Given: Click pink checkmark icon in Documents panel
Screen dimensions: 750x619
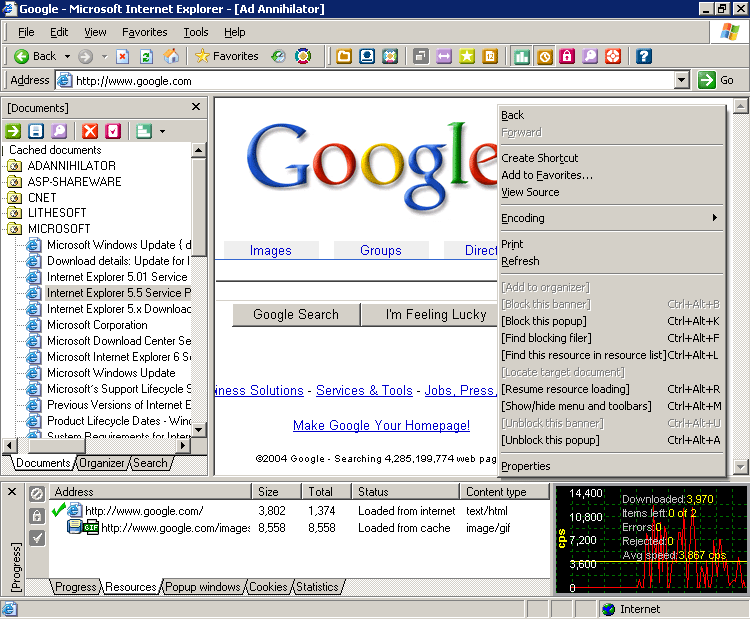Looking at the screenshot, I should (x=113, y=131).
